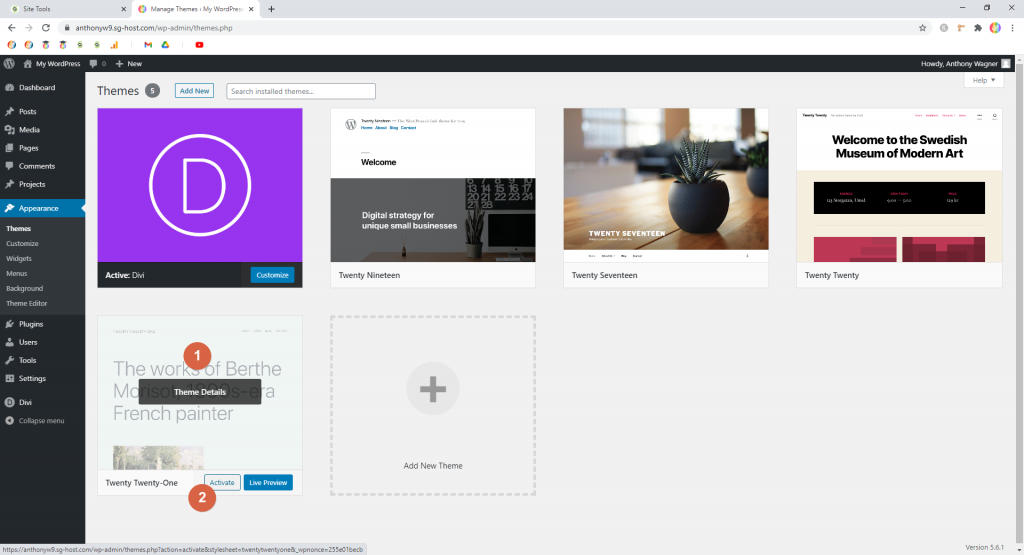
Task: Click the Comments icon in sidebar
Action: coord(10,166)
